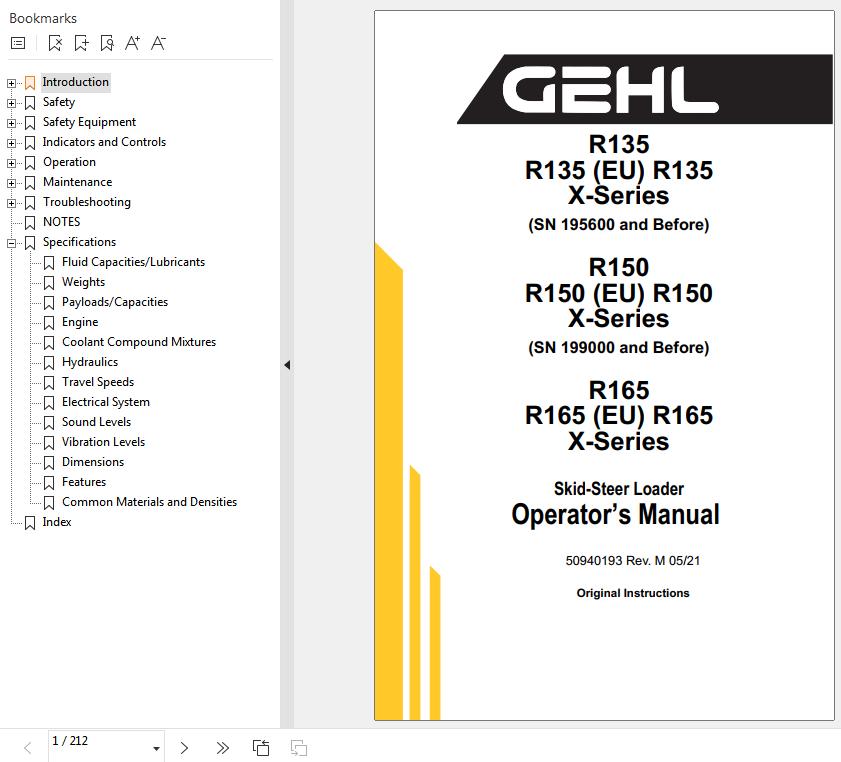The height and width of the screenshot is (762, 841).
Task: Open the Operation bookmark
Action: [69, 162]
